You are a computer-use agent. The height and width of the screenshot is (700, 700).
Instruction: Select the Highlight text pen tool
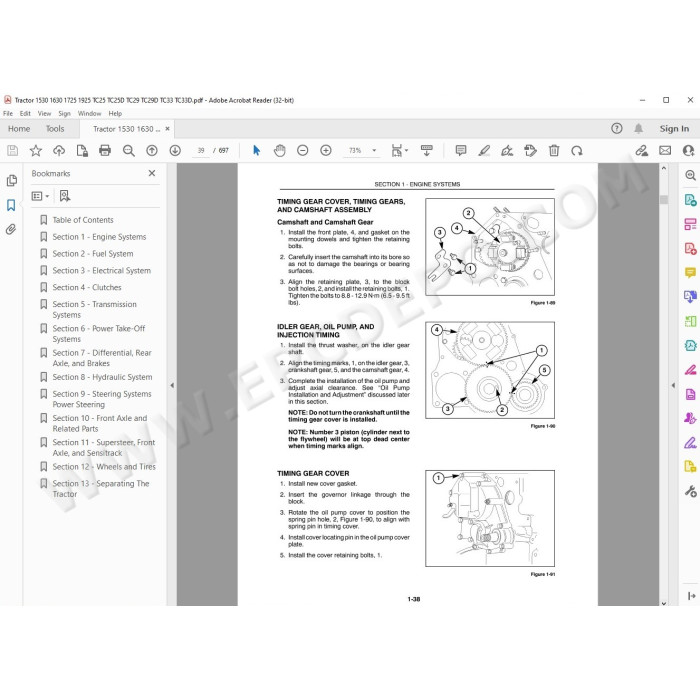[484, 151]
